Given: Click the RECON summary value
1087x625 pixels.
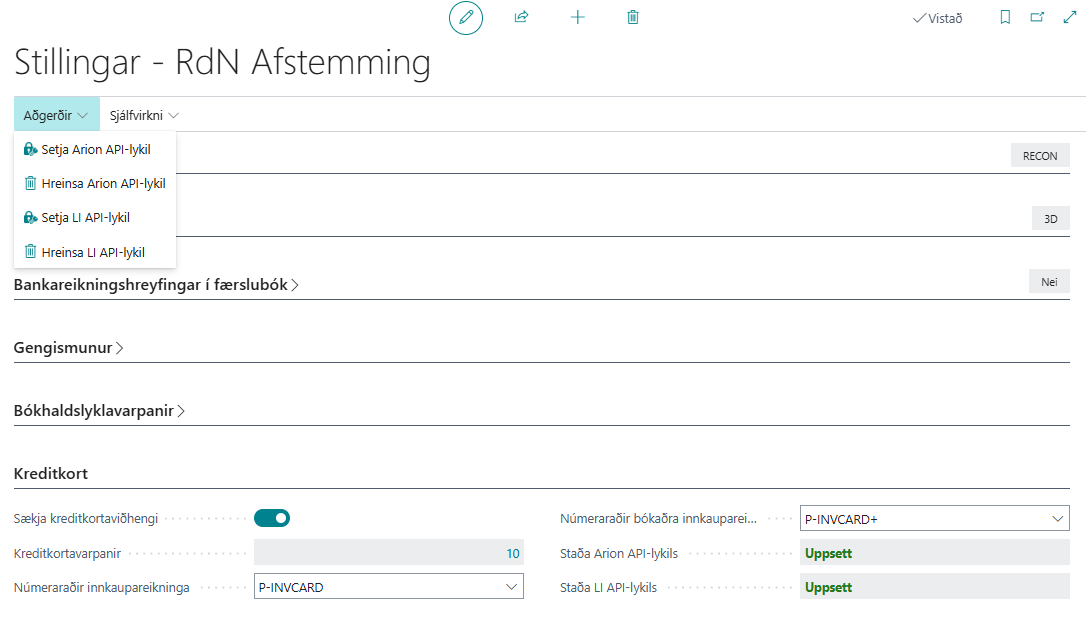Looking at the screenshot, I should 1040,156.
